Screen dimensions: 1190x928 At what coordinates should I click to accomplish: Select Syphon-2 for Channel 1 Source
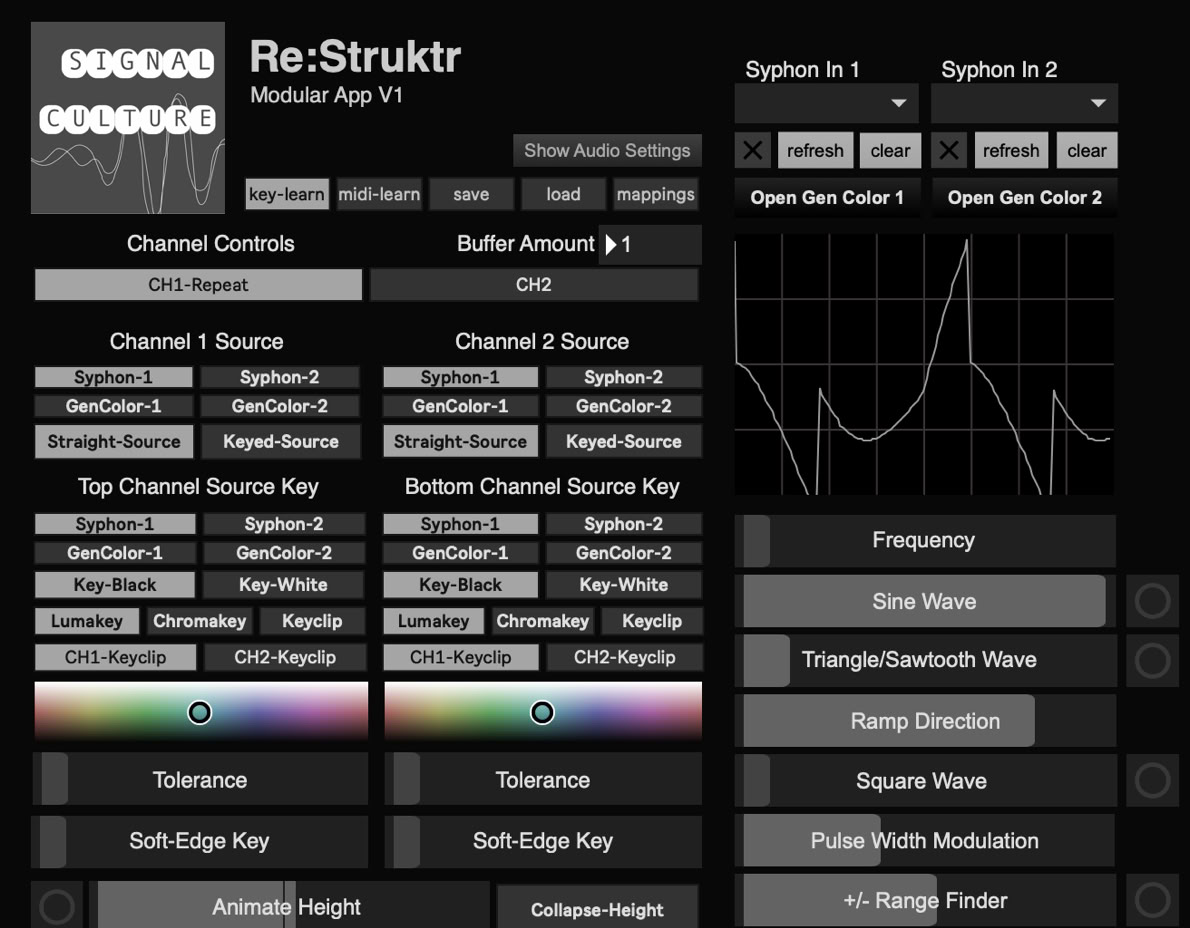[x=279, y=377]
